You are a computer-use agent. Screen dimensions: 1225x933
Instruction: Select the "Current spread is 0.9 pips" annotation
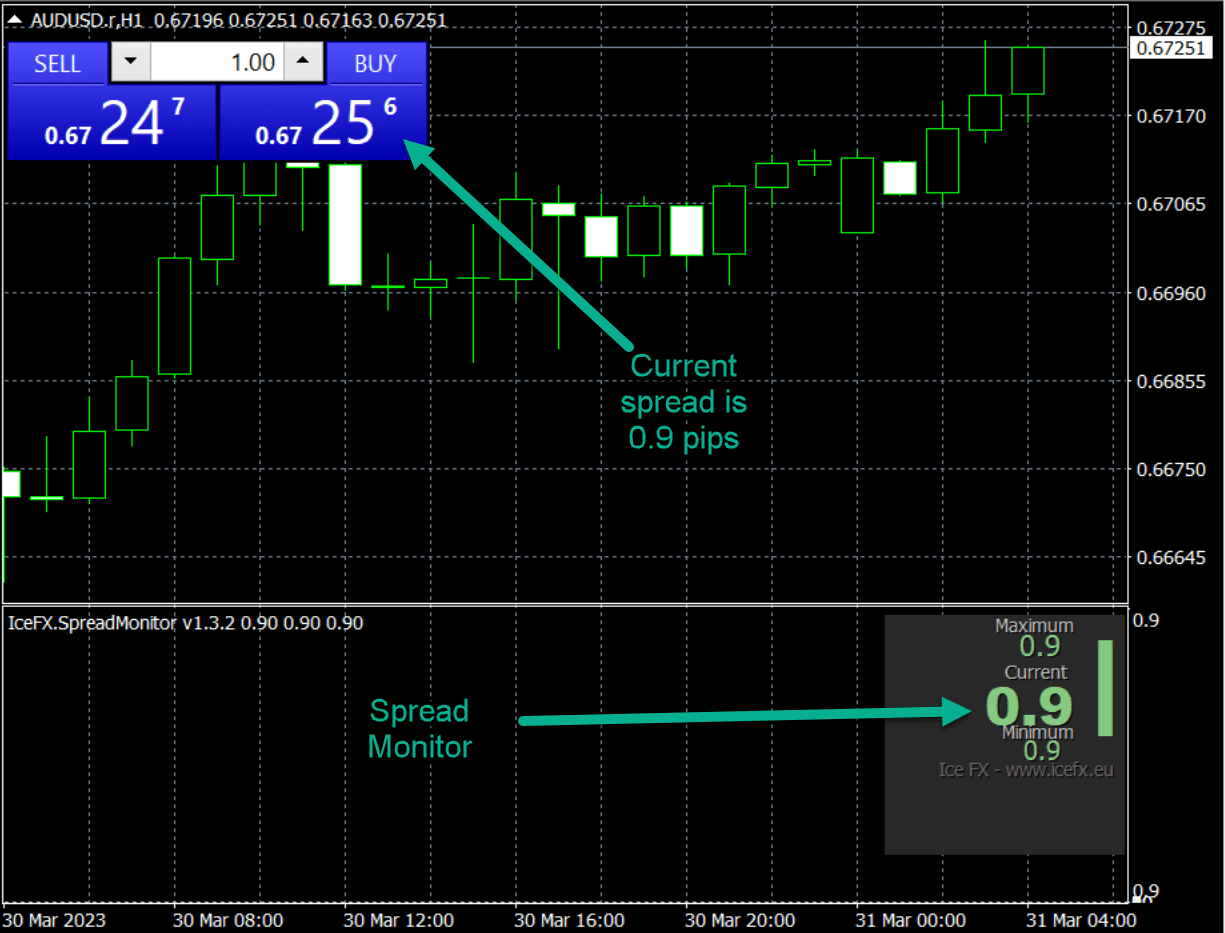(x=684, y=401)
